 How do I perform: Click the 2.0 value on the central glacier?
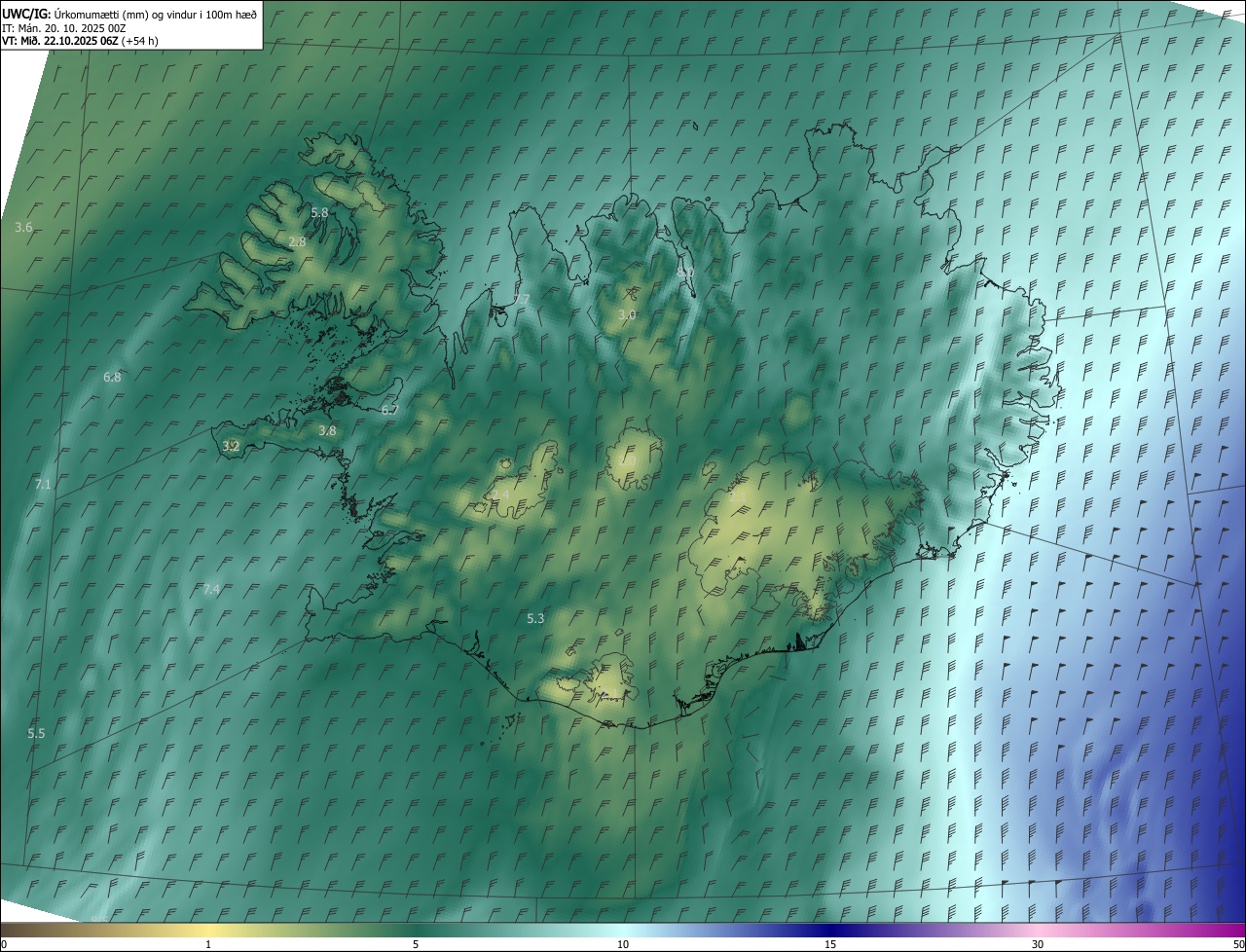coord(629,461)
